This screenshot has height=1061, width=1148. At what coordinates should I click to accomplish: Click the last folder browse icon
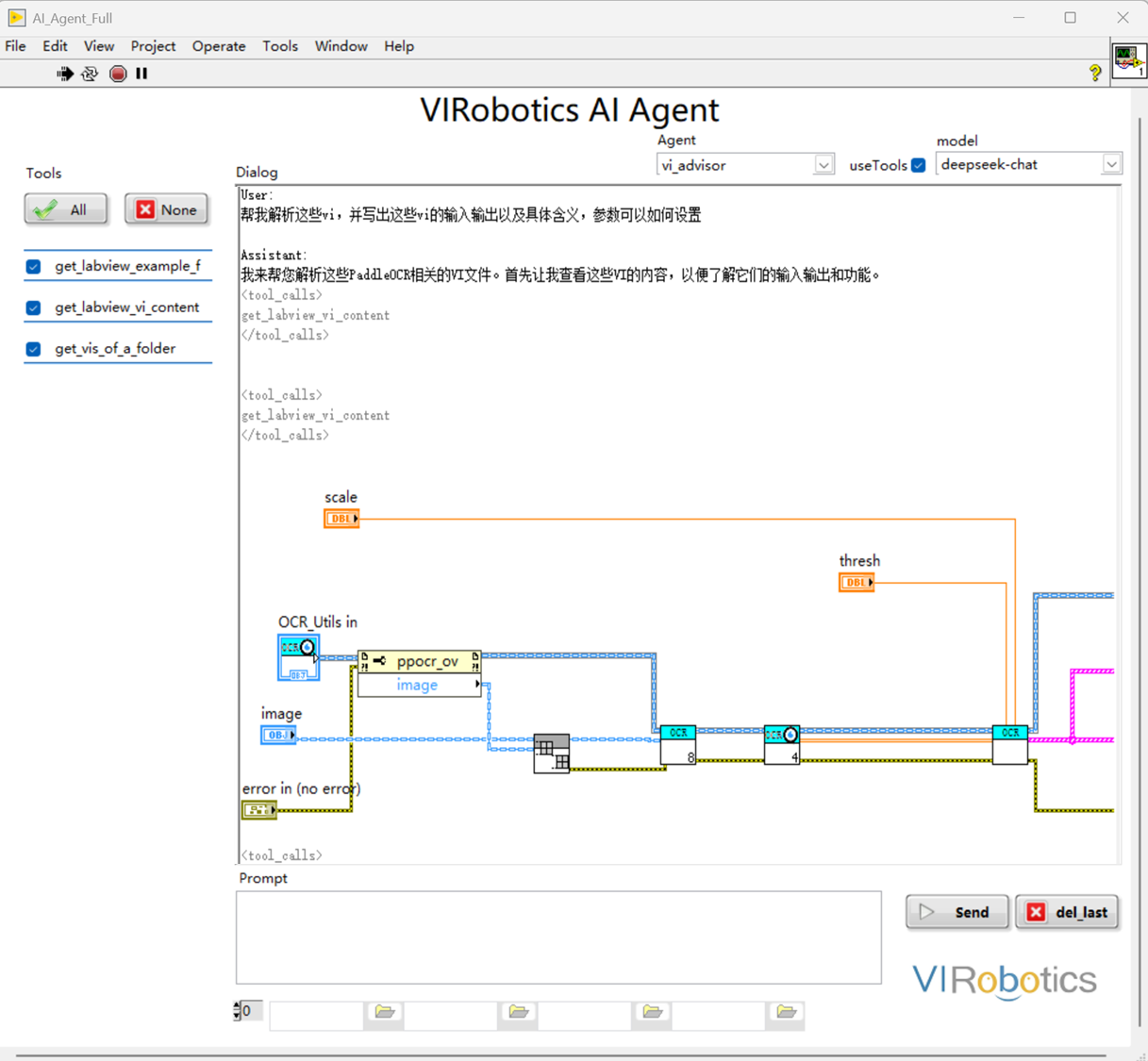tap(786, 1012)
